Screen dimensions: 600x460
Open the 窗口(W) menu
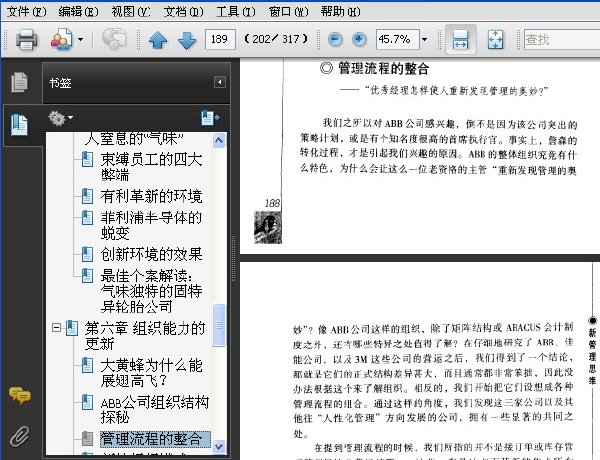[288, 12]
